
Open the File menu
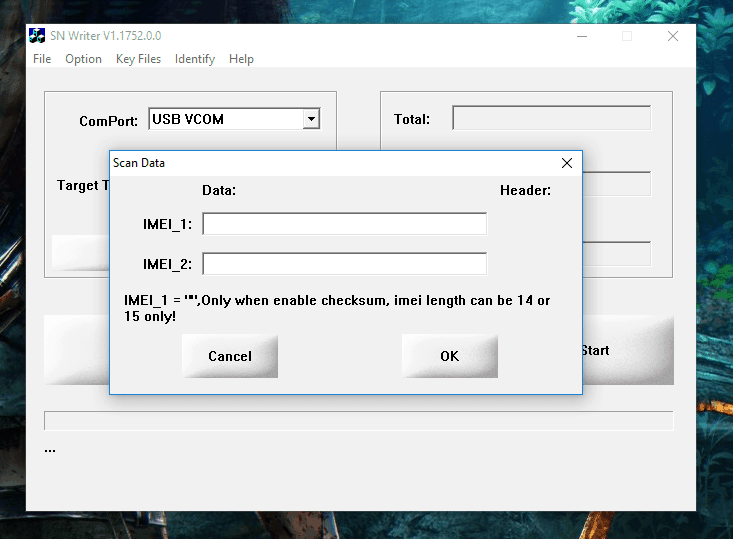[42, 59]
